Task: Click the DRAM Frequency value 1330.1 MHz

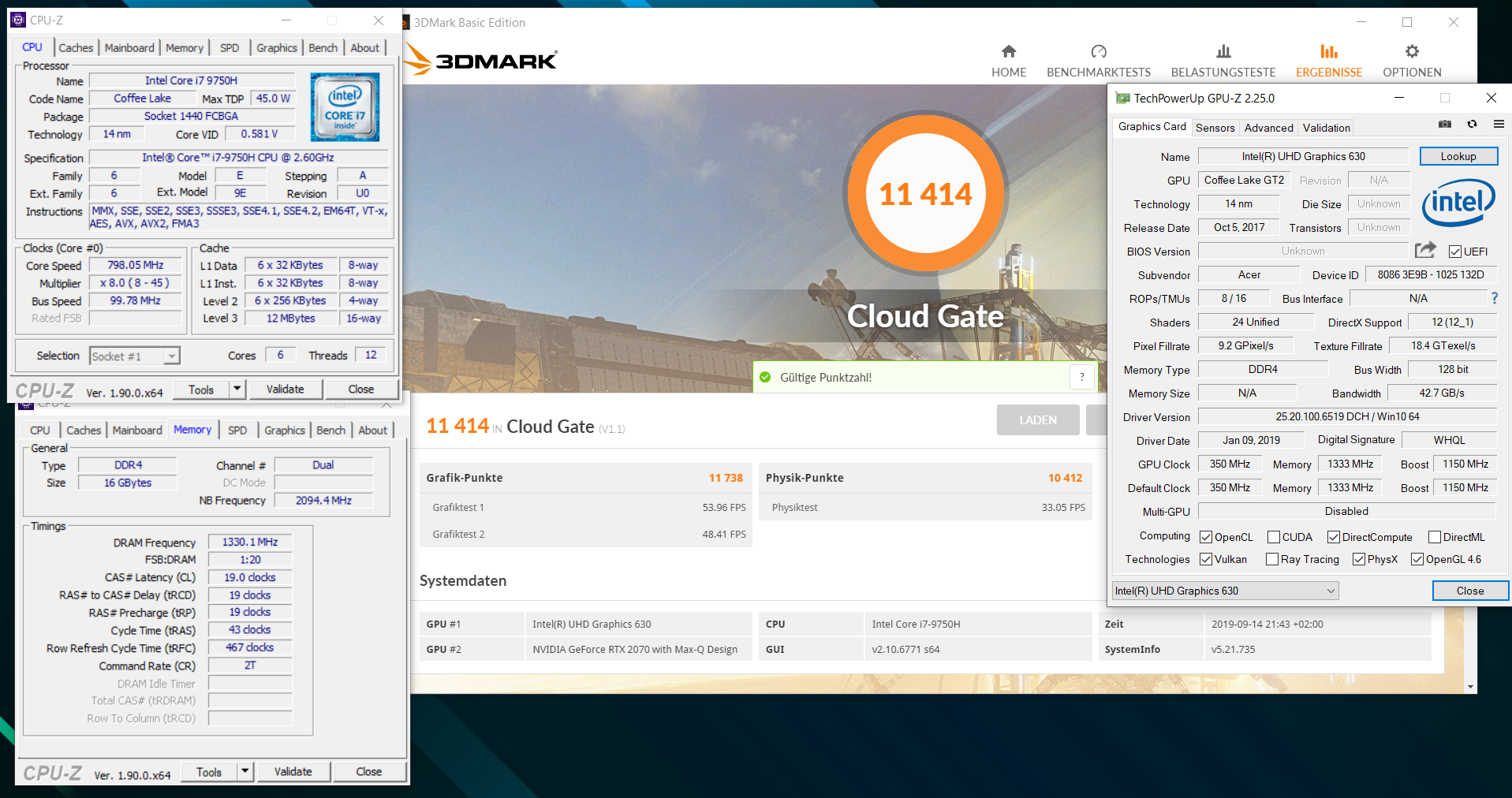Action: (249, 542)
